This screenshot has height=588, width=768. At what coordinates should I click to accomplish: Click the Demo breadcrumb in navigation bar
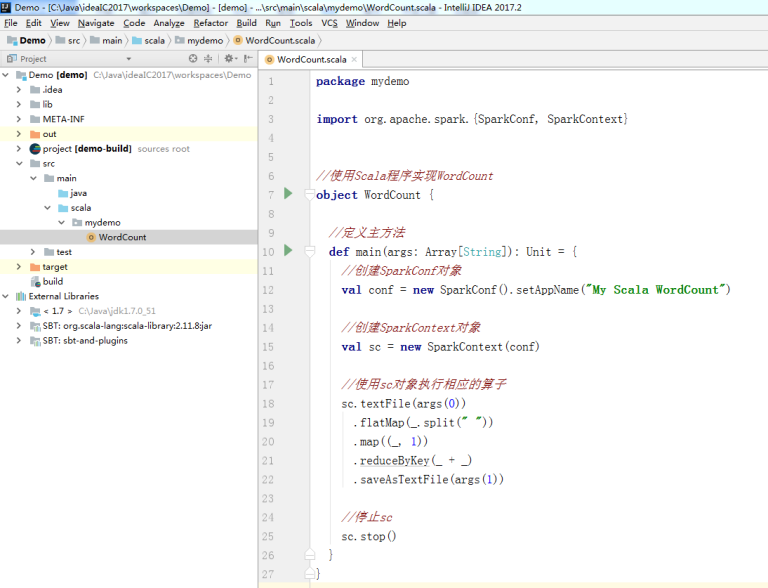point(26,41)
